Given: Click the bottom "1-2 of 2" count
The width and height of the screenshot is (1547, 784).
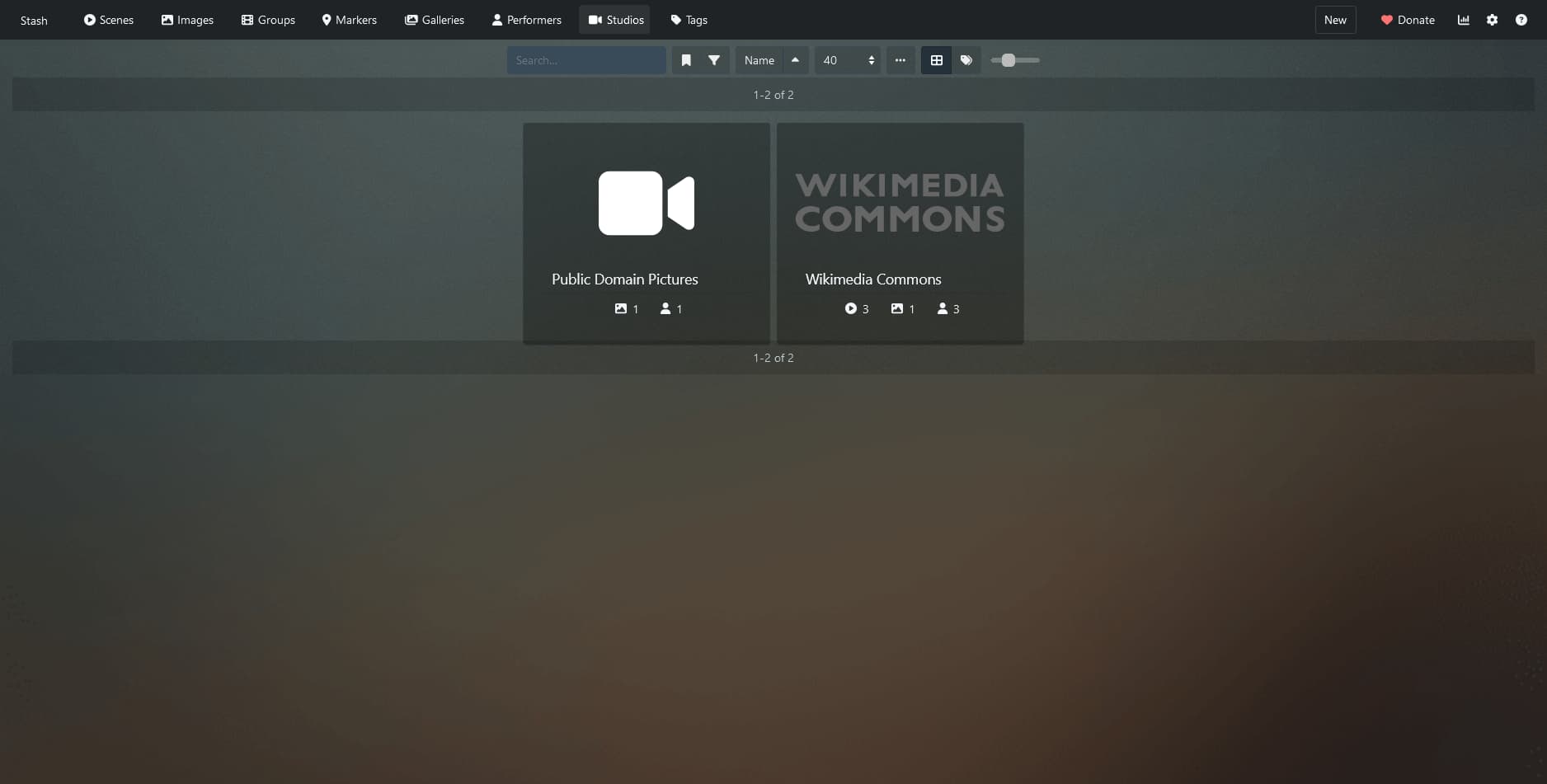Looking at the screenshot, I should tap(773, 358).
